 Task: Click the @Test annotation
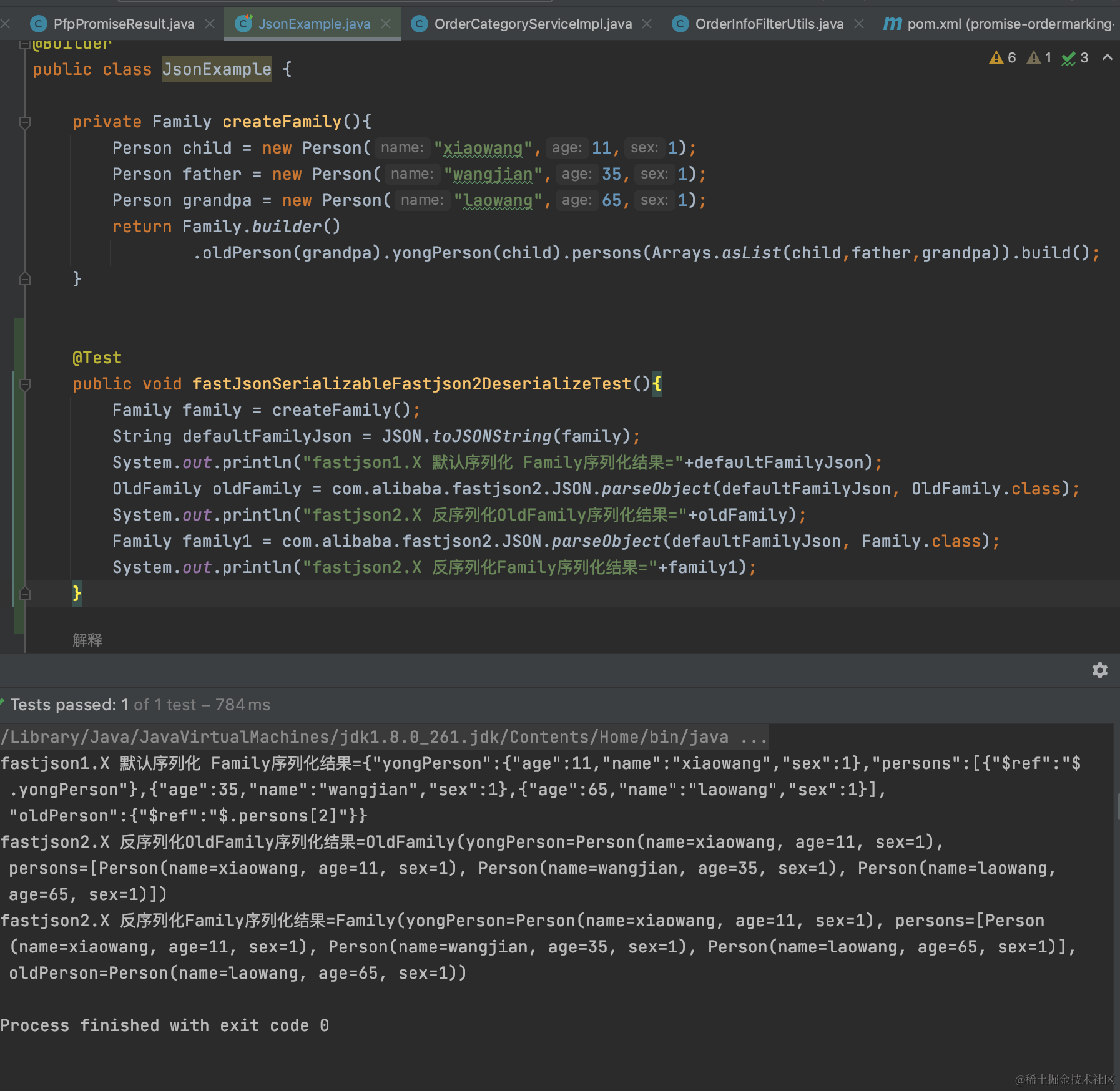(x=97, y=358)
